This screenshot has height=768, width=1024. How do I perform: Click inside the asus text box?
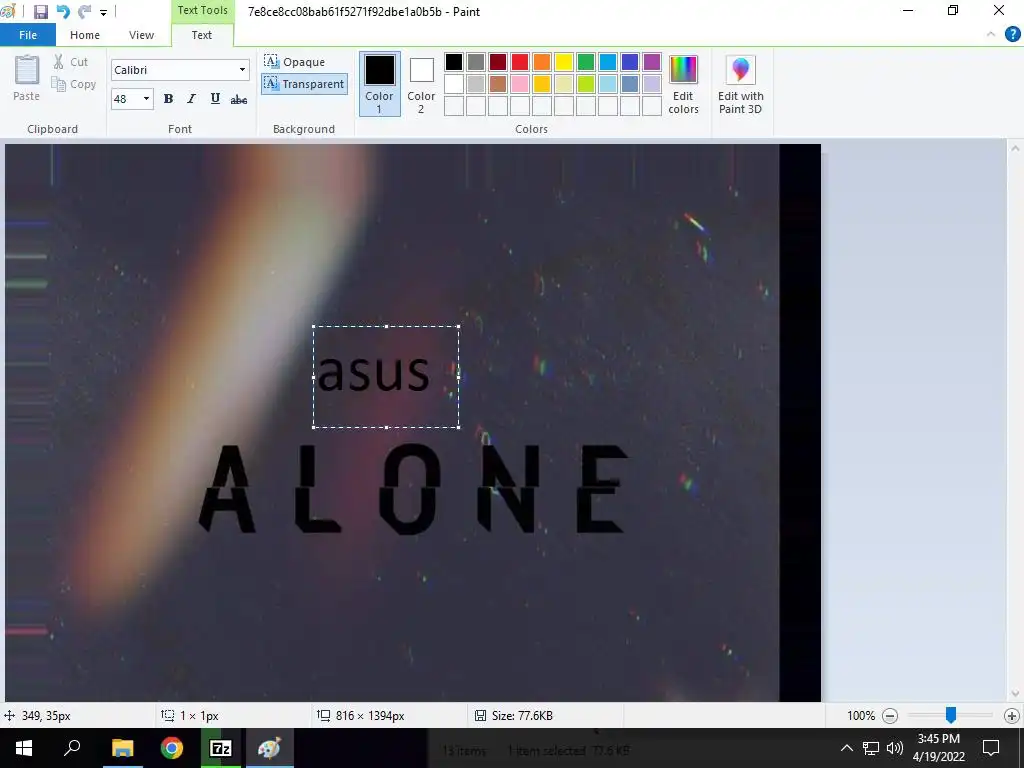pos(386,377)
